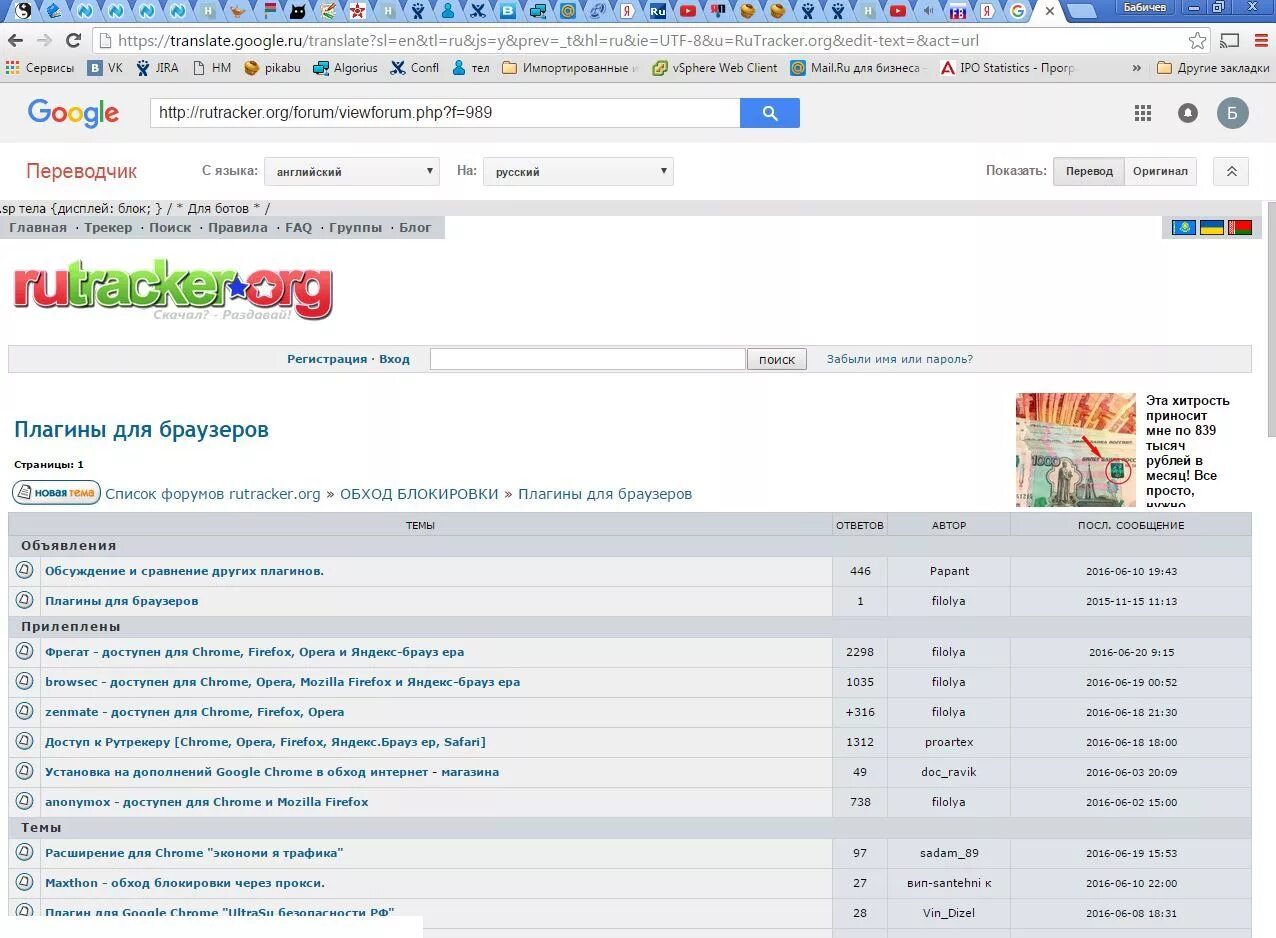Viewport: 1276px width, 938px height.
Task: Select the Belarus flag icon
Action: (1240, 228)
